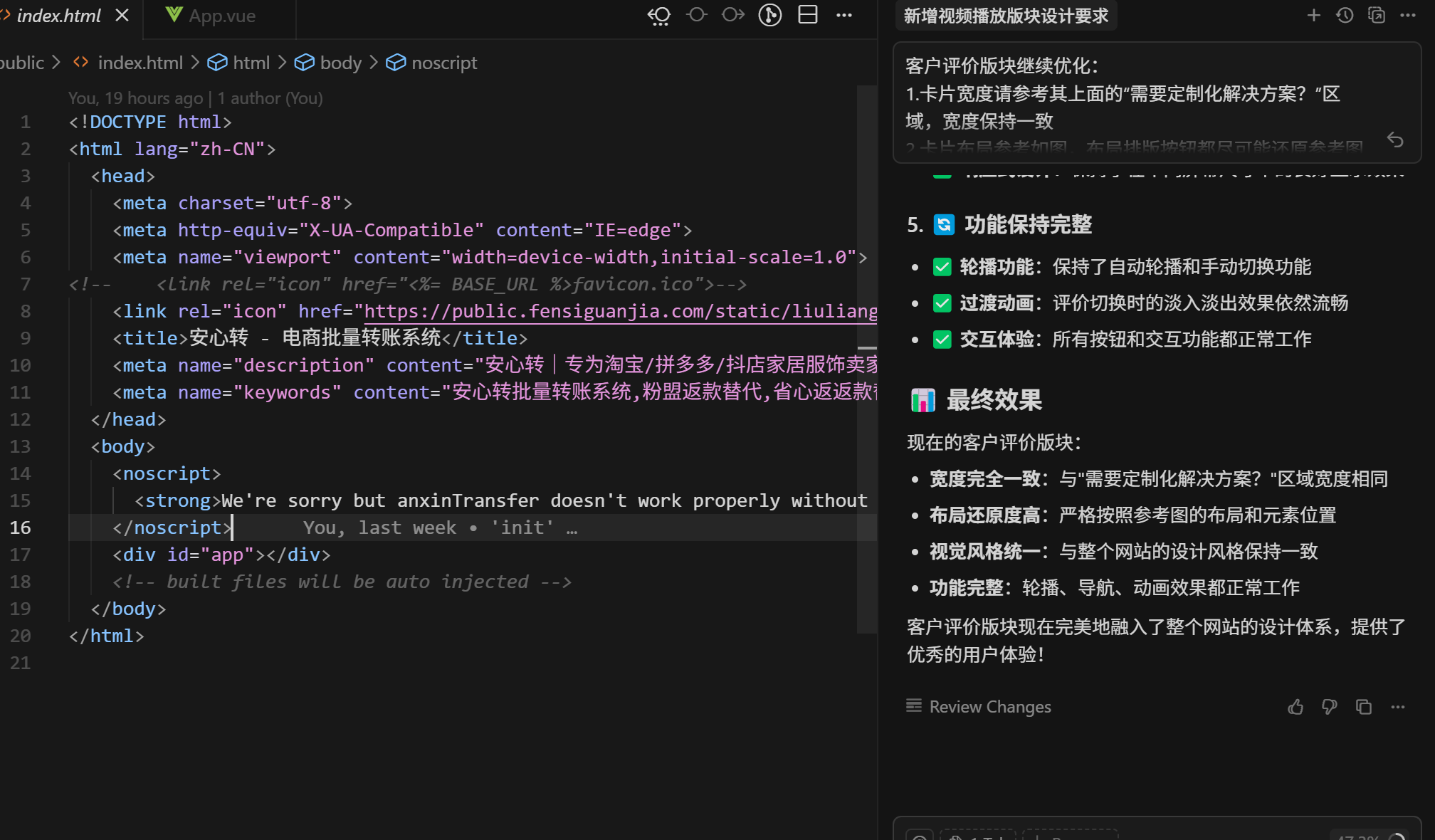Click the minimap scrollbar in editor
This screenshot has height=840, width=1435.
[867, 356]
